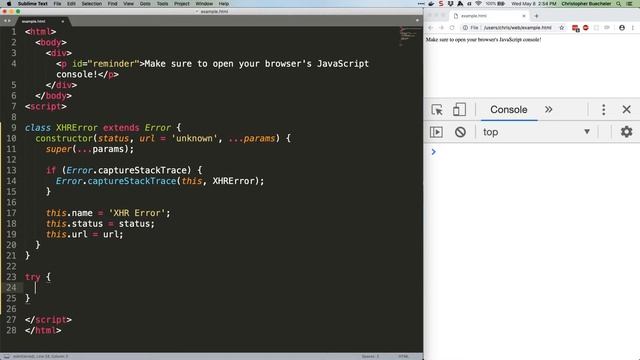Click 'captureStackTrace' on line 14

click(132, 181)
